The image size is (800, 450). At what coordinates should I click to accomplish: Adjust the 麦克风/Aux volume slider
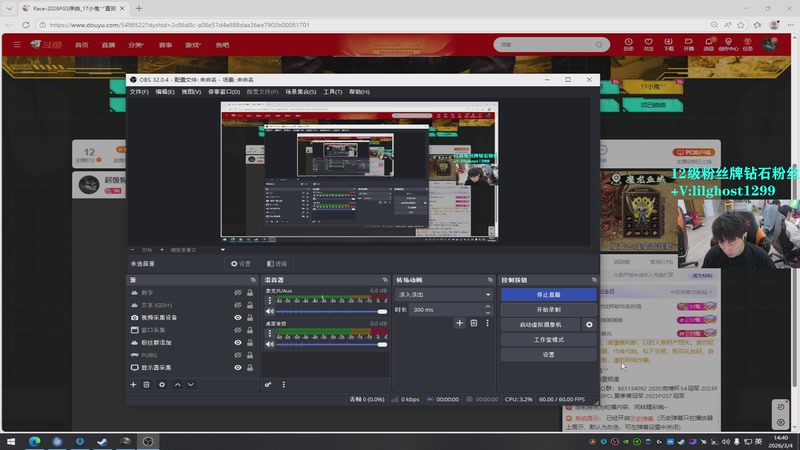click(x=332, y=312)
